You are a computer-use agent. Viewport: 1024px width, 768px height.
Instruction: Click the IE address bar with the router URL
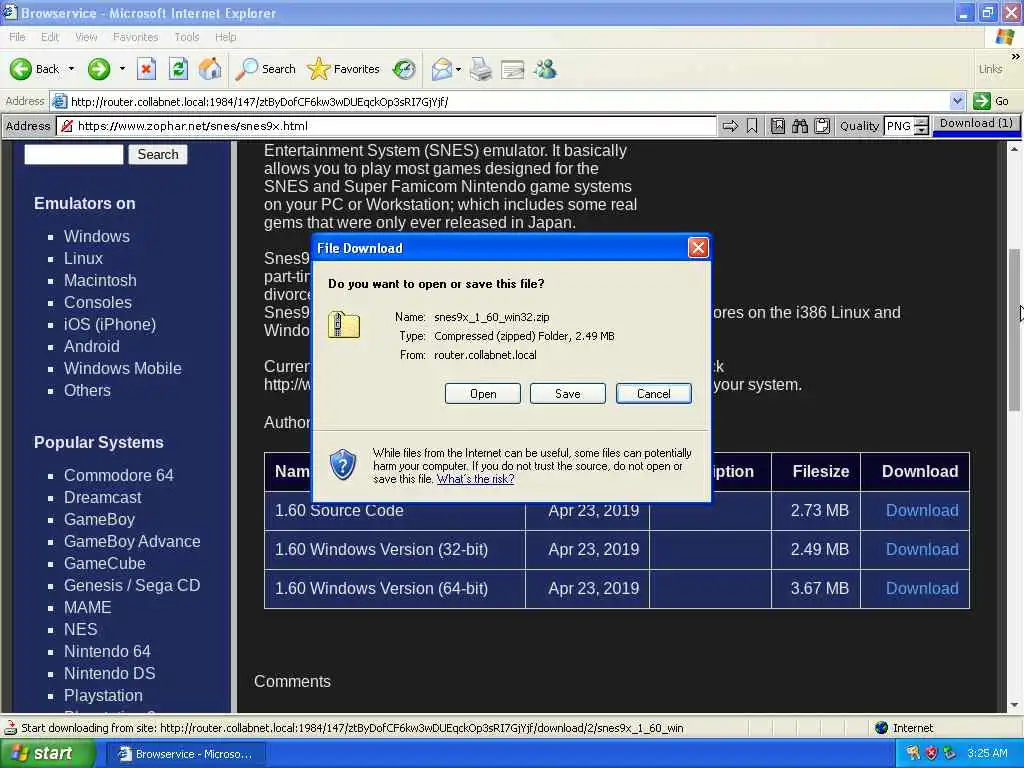pyautogui.click(x=500, y=101)
